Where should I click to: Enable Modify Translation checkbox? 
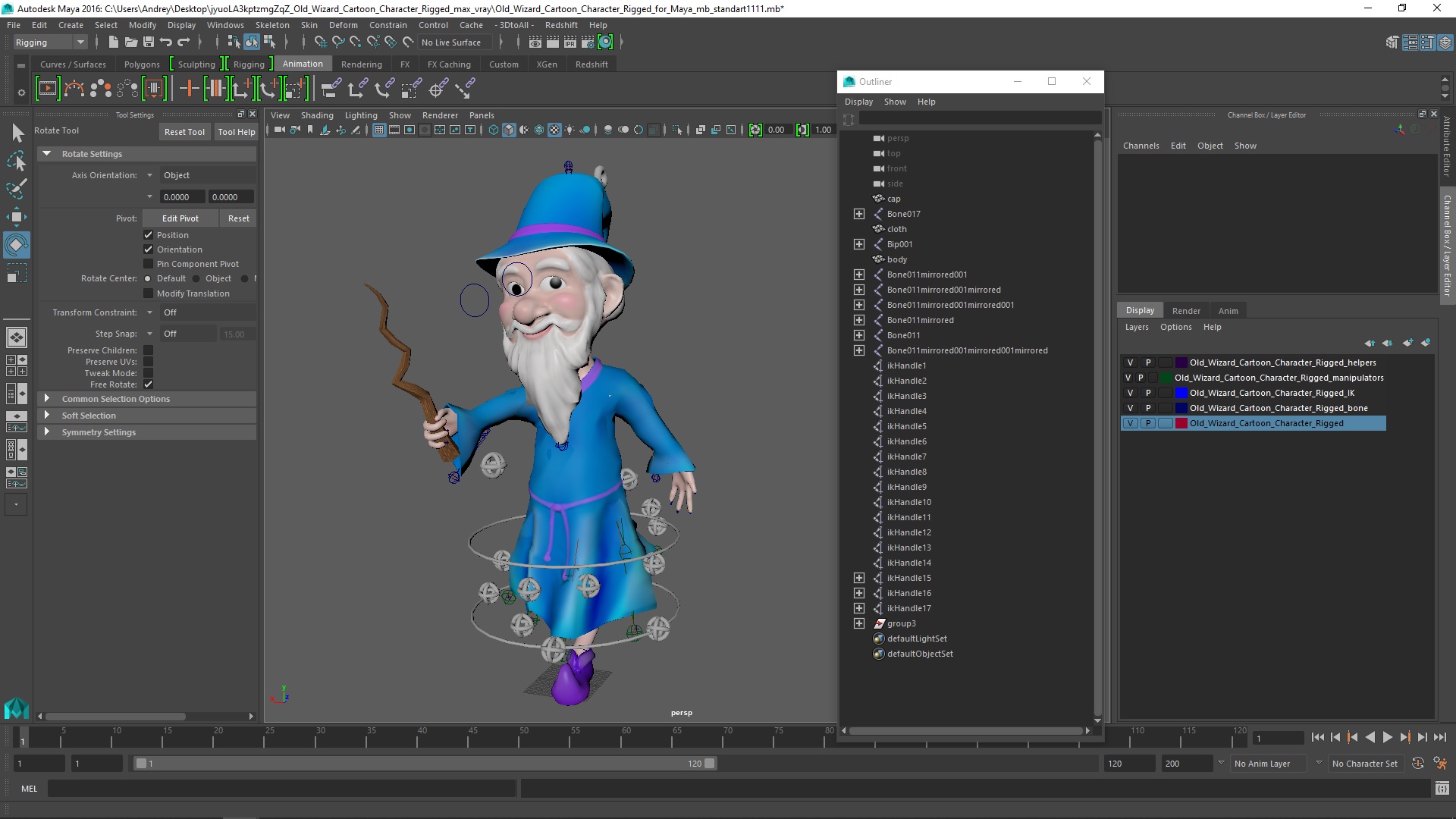click(x=149, y=293)
